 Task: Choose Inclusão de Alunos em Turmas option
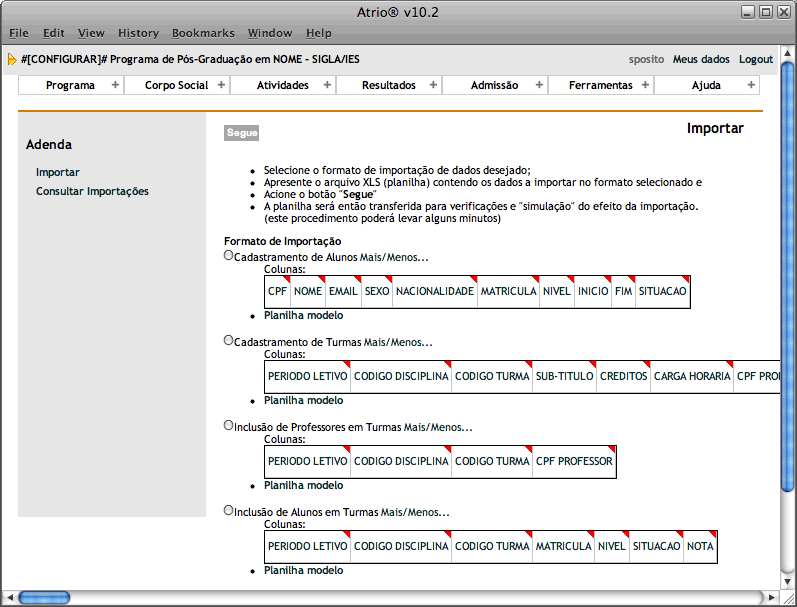pos(229,510)
